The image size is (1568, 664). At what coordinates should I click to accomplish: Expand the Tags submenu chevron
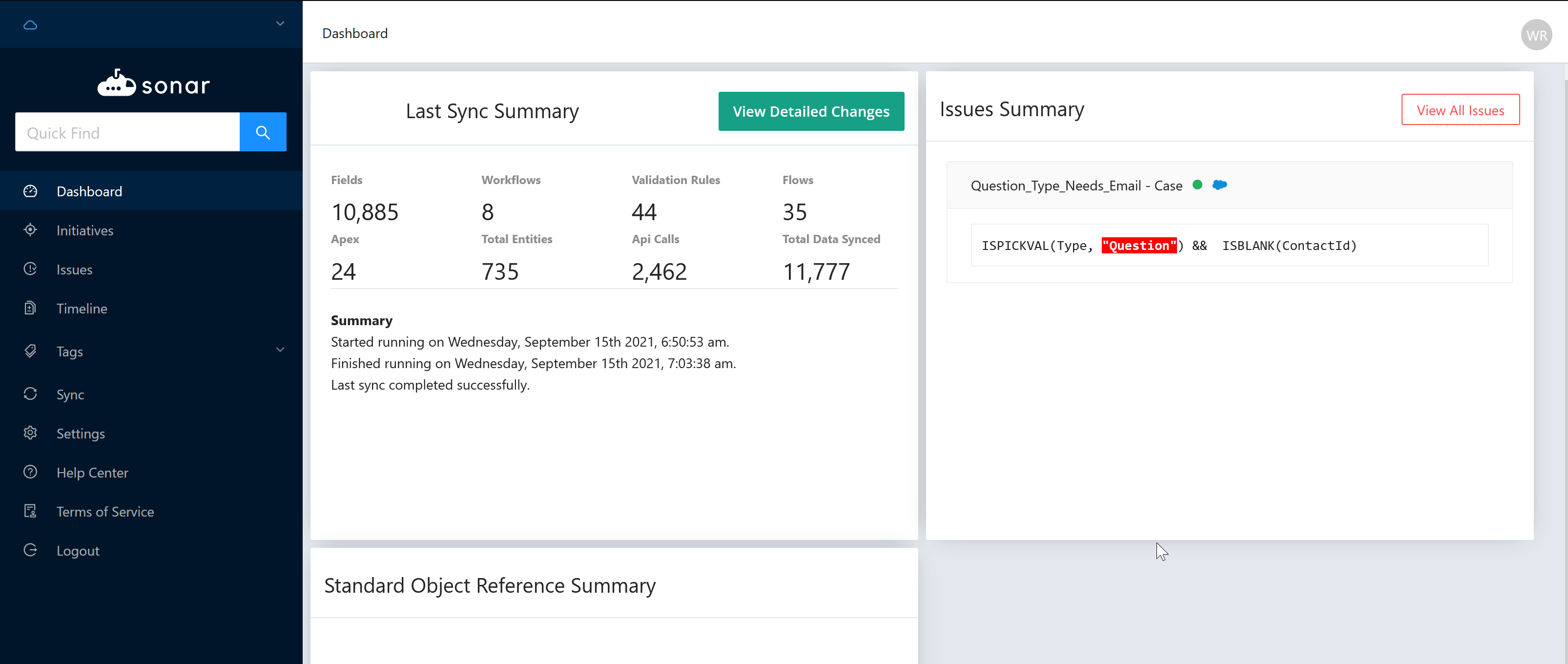280,350
